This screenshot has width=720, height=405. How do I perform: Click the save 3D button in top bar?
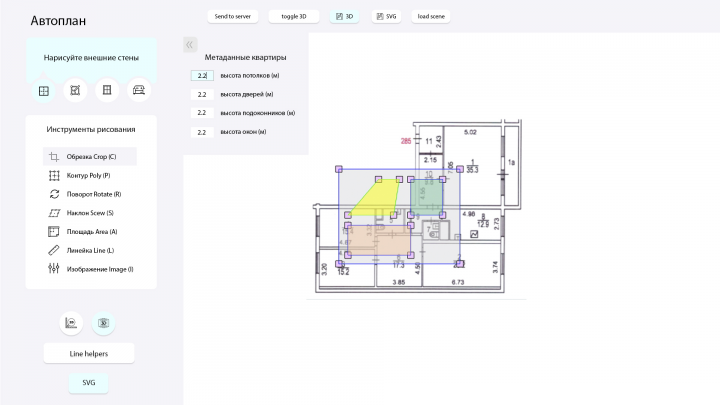[344, 17]
